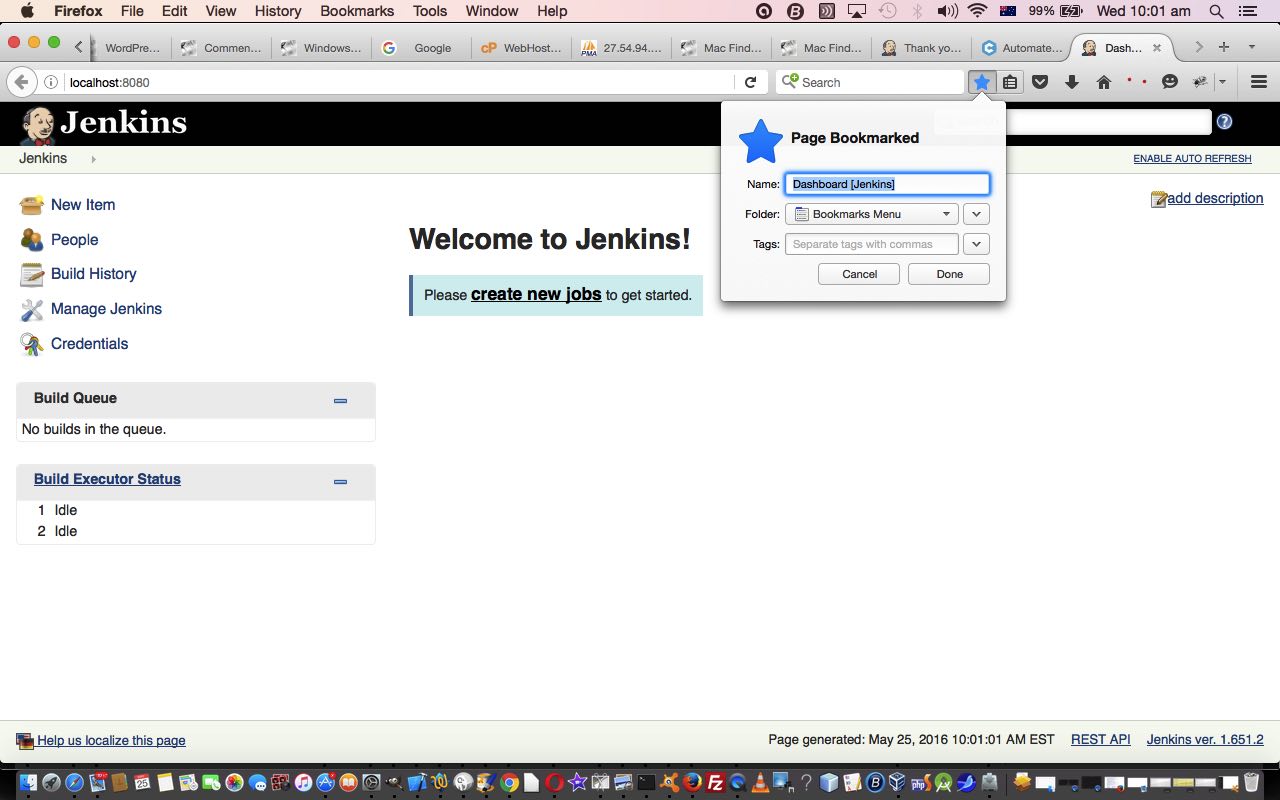Open a new browser tab
This screenshot has width=1280, height=800.
tap(1223, 47)
